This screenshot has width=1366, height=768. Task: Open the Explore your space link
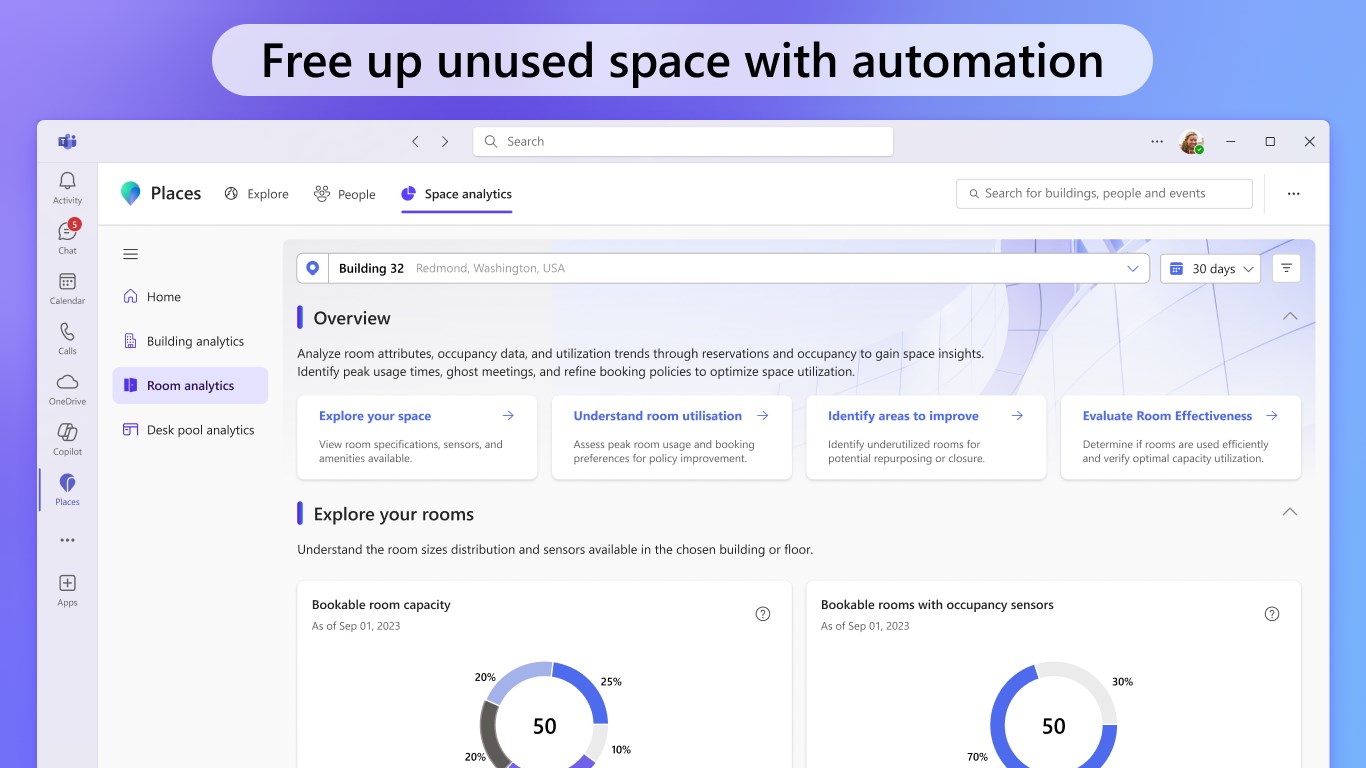(375, 416)
